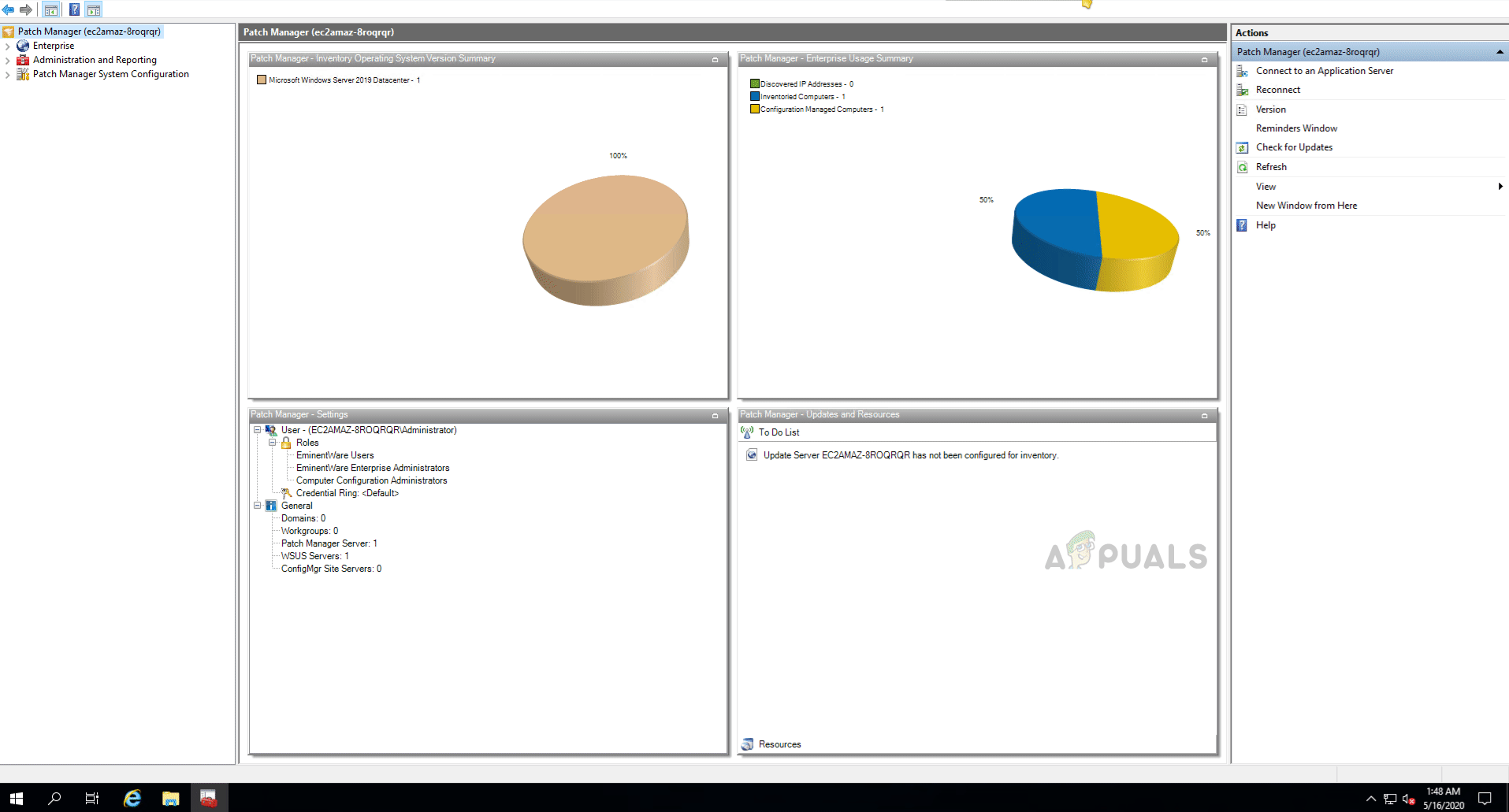Click the Credential Ring keys icon
Screen dimensions: 1509x812
coord(286,493)
